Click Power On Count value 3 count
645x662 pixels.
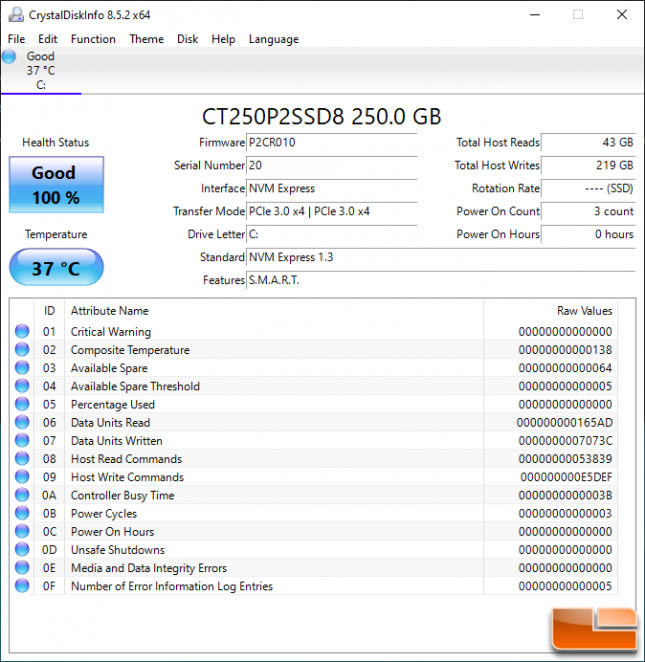(588, 211)
